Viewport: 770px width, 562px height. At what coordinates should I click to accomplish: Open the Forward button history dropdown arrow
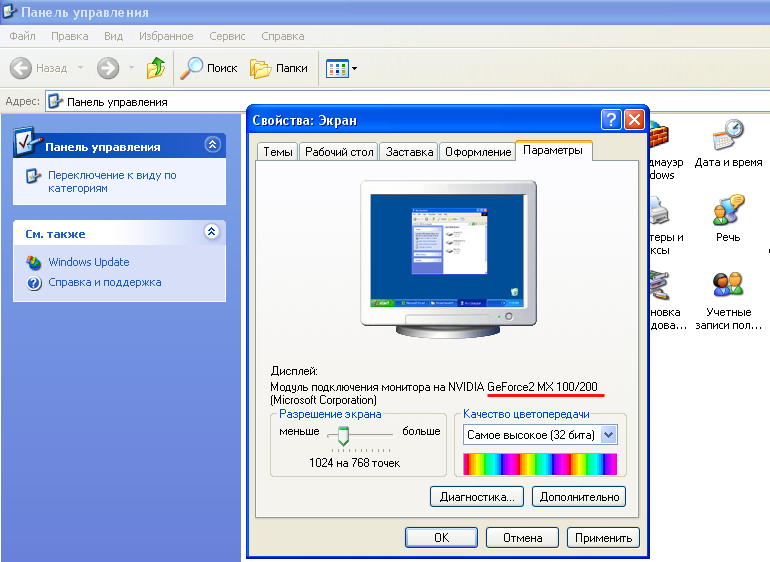point(131,68)
